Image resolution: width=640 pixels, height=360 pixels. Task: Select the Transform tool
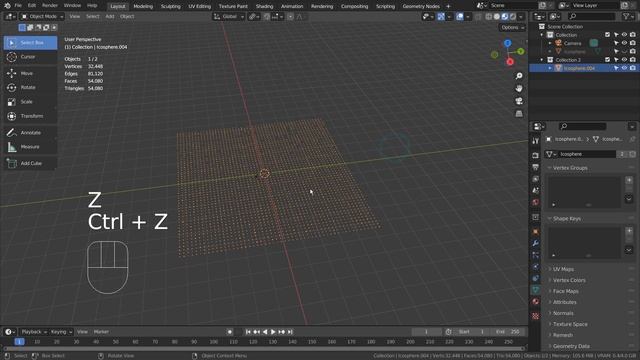[31, 116]
